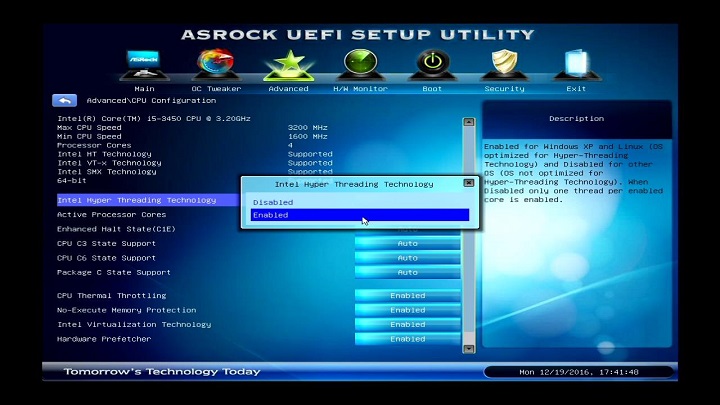
Task: Open the Security shield icon
Action: (504, 63)
